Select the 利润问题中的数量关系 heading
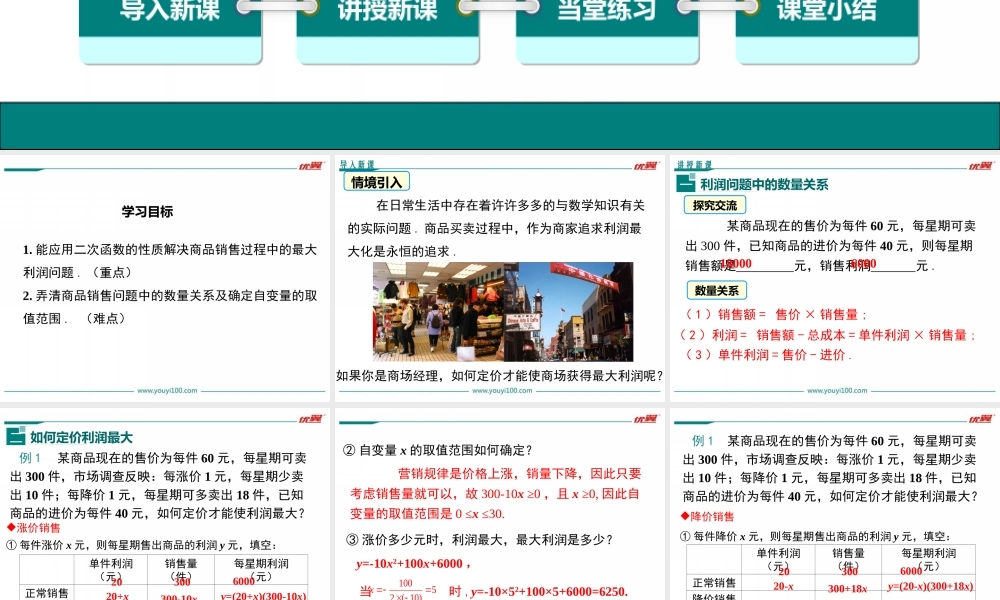 764,184
